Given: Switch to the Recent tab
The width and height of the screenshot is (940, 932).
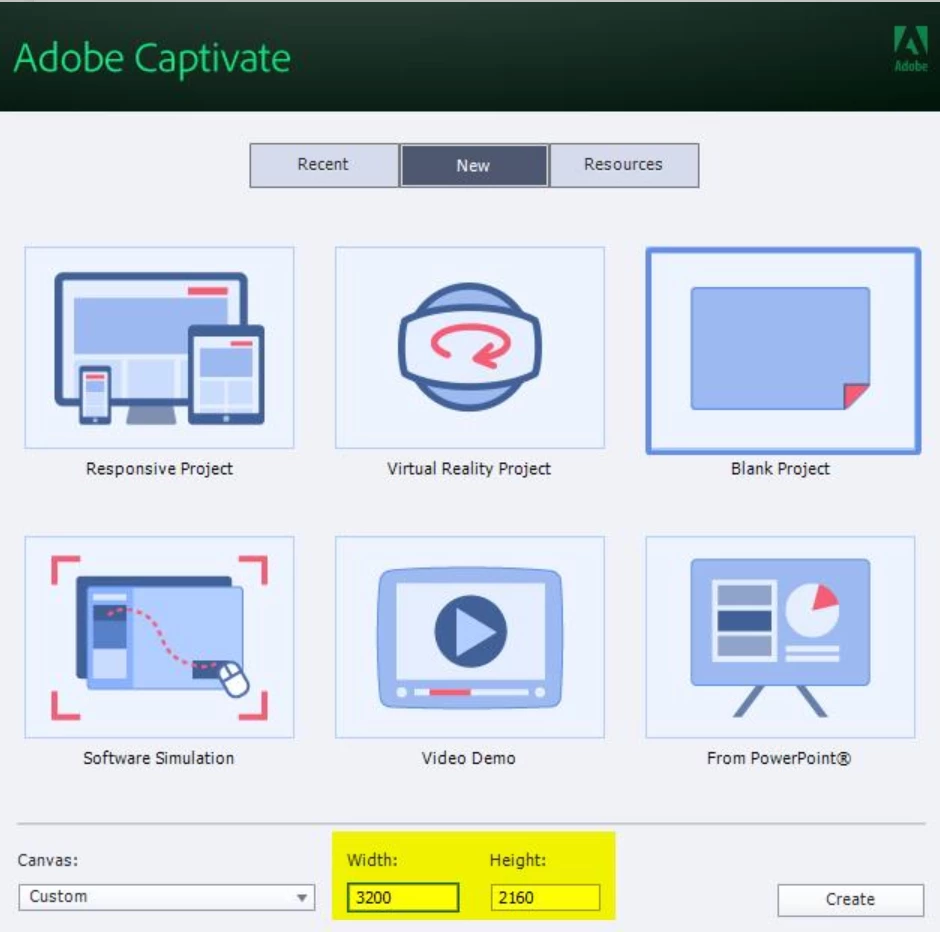Looking at the screenshot, I should [324, 165].
